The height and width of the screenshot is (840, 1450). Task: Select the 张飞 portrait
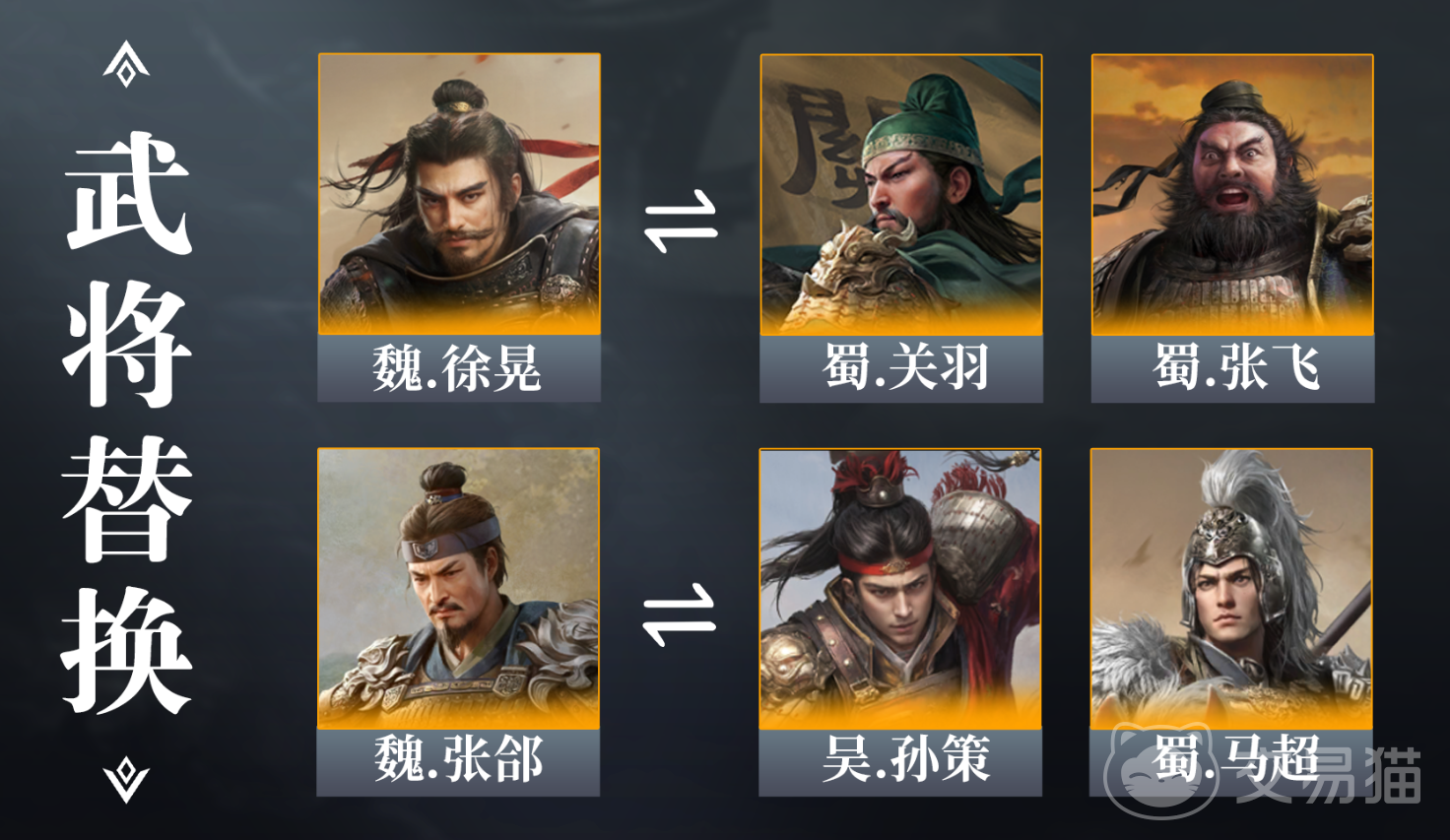click(x=1232, y=195)
